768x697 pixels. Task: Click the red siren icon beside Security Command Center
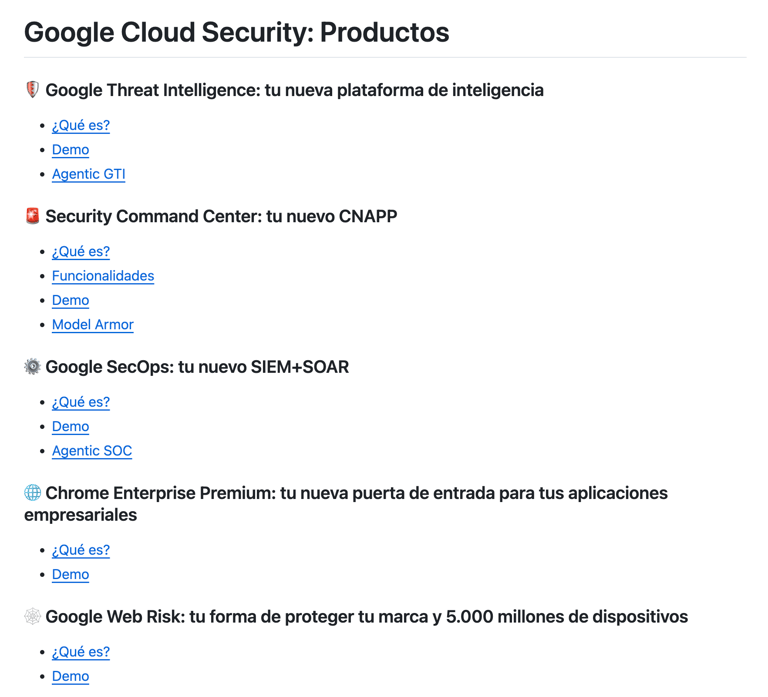click(x=32, y=216)
